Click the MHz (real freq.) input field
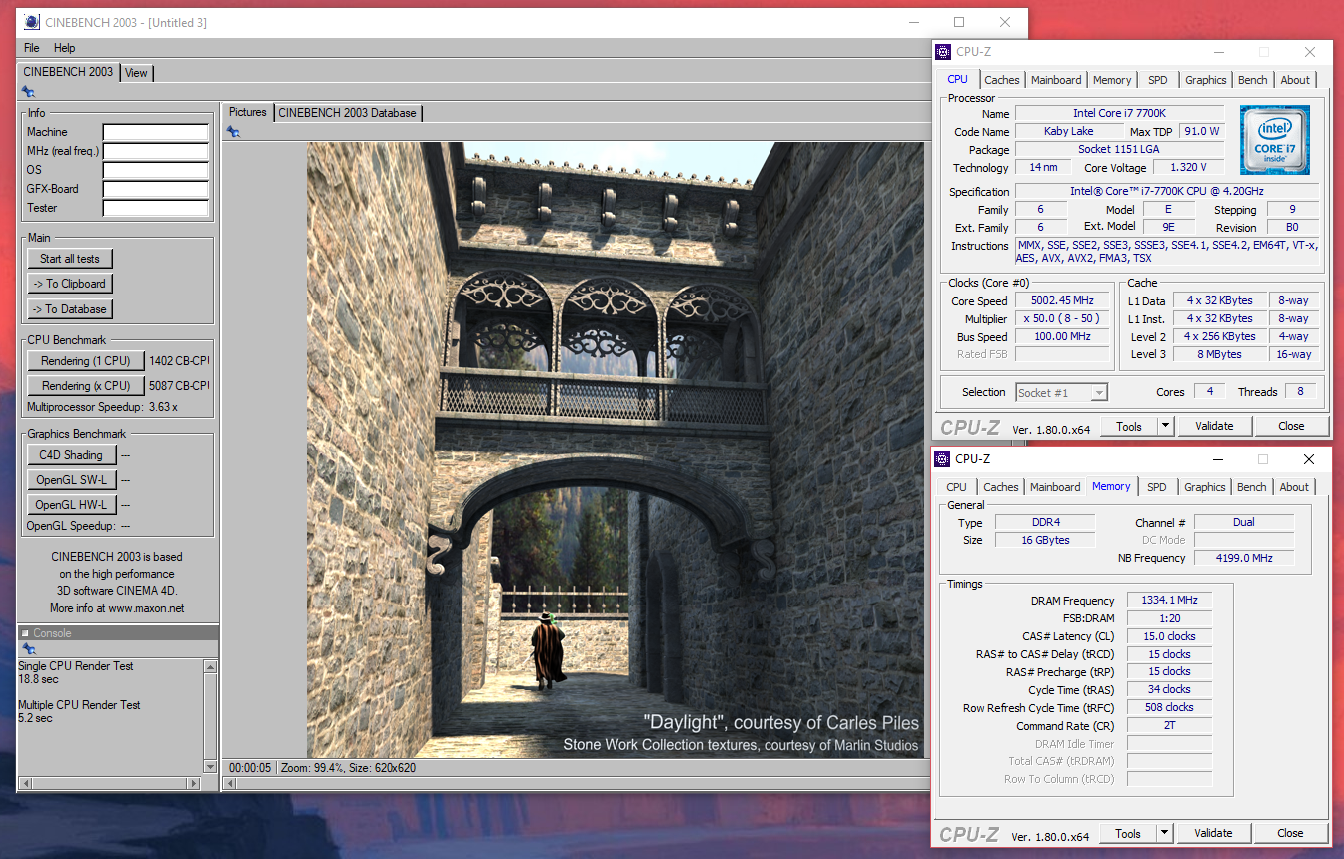The image size is (1344, 859). click(155, 151)
